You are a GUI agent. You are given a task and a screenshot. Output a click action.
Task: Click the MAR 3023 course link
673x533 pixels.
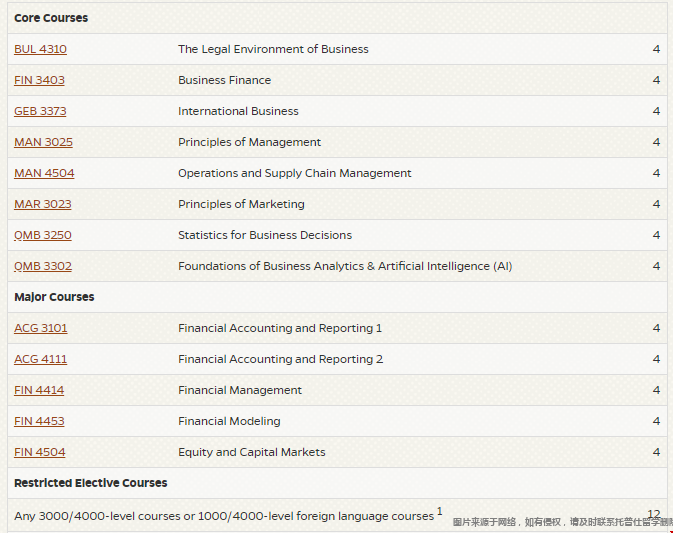point(43,204)
